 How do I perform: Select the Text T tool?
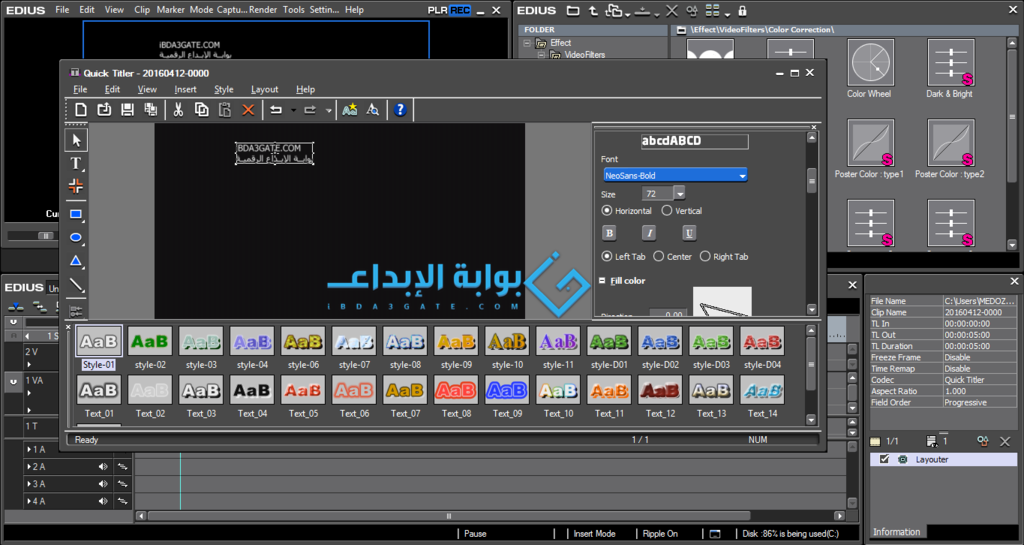pyautogui.click(x=76, y=163)
